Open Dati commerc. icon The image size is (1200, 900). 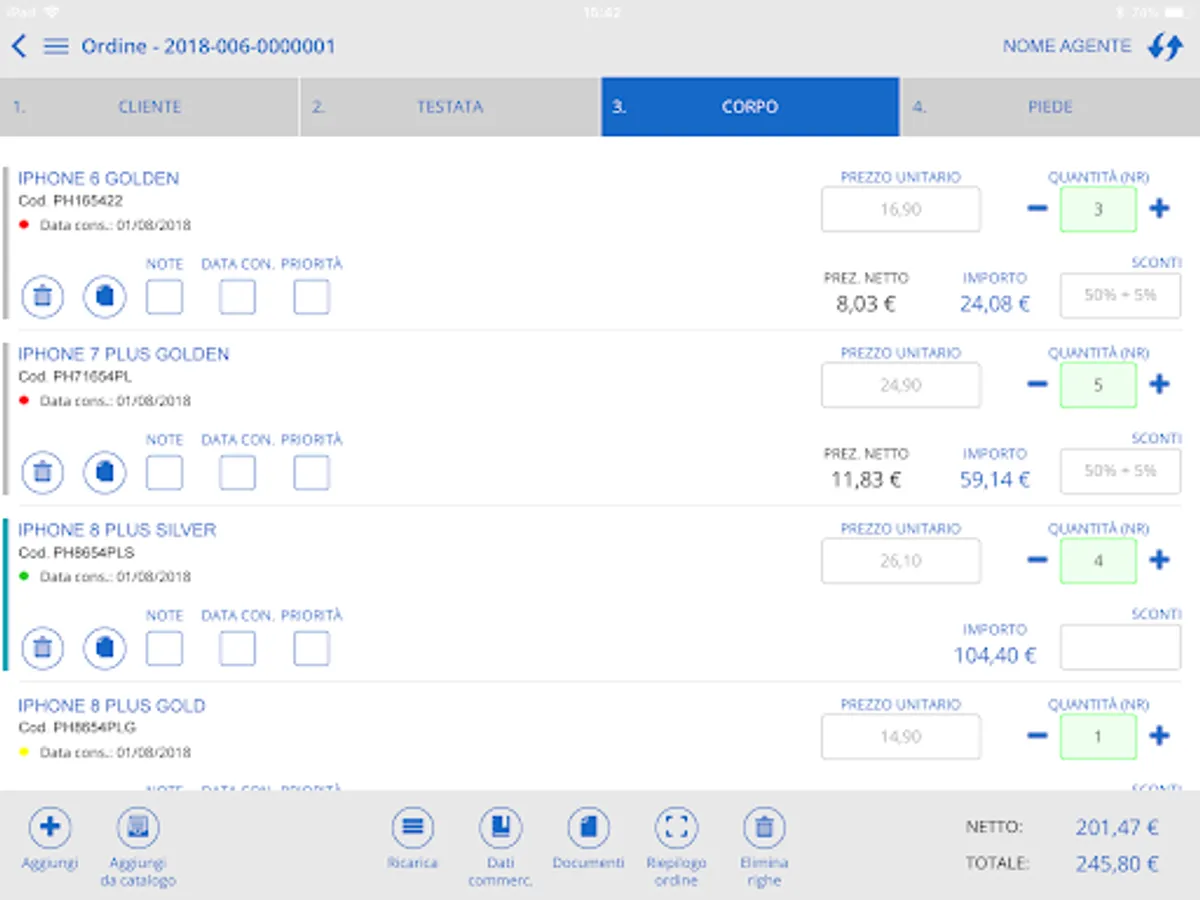(x=500, y=828)
